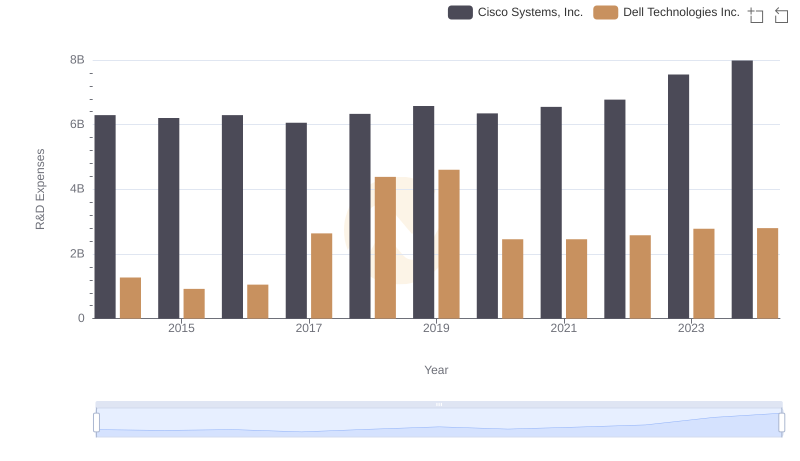This screenshot has width=800, height=461.
Task: Click the Cisco bar for 2019
Action: 423,213
